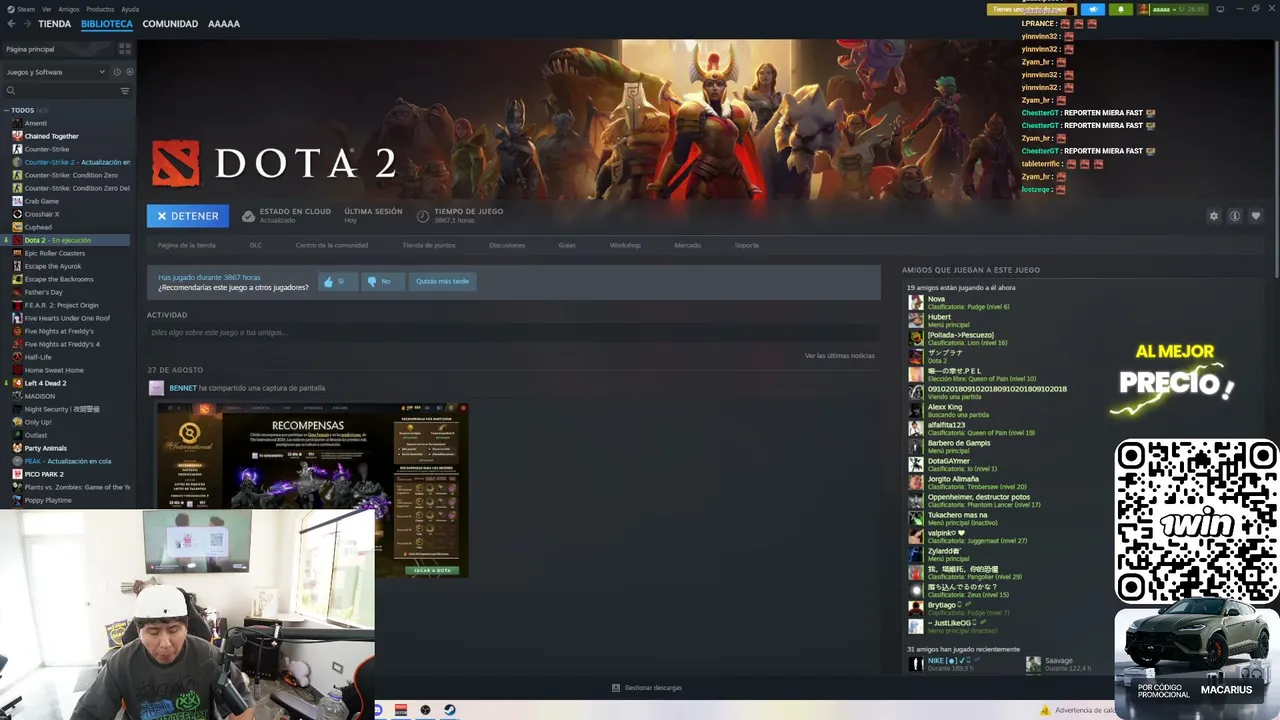Screen dimensions: 1280x720
Task: Open the Ayuda menu
Action: pos(130,9)
